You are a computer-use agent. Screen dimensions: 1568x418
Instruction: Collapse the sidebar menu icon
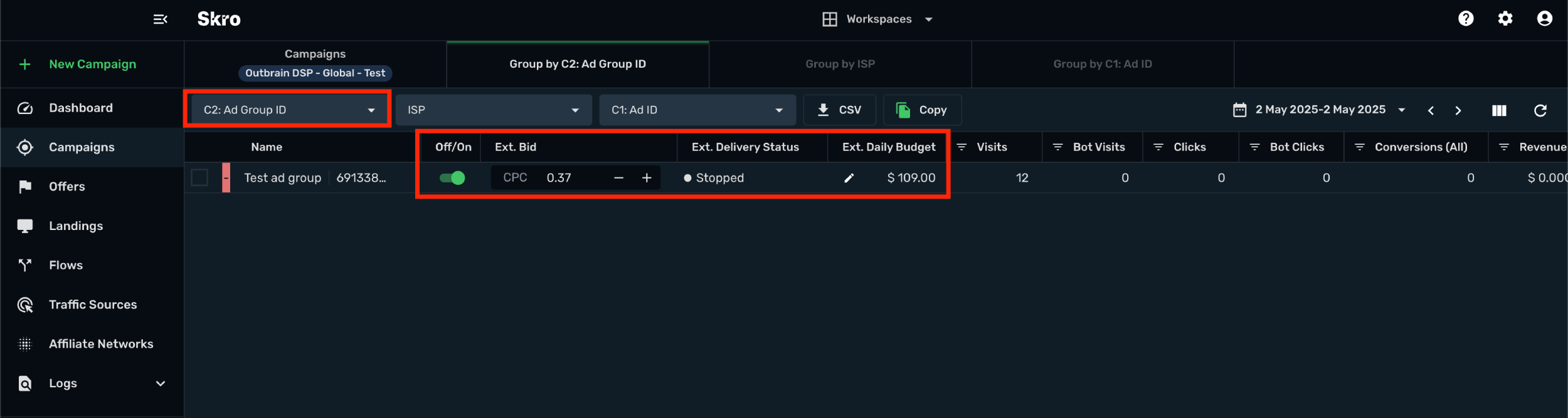[160, 19]
